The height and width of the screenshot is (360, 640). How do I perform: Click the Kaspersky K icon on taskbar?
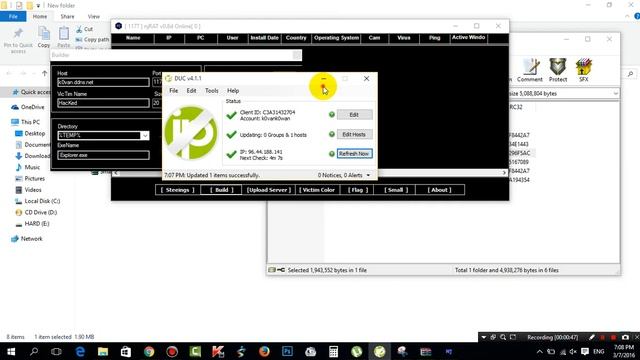218,351
